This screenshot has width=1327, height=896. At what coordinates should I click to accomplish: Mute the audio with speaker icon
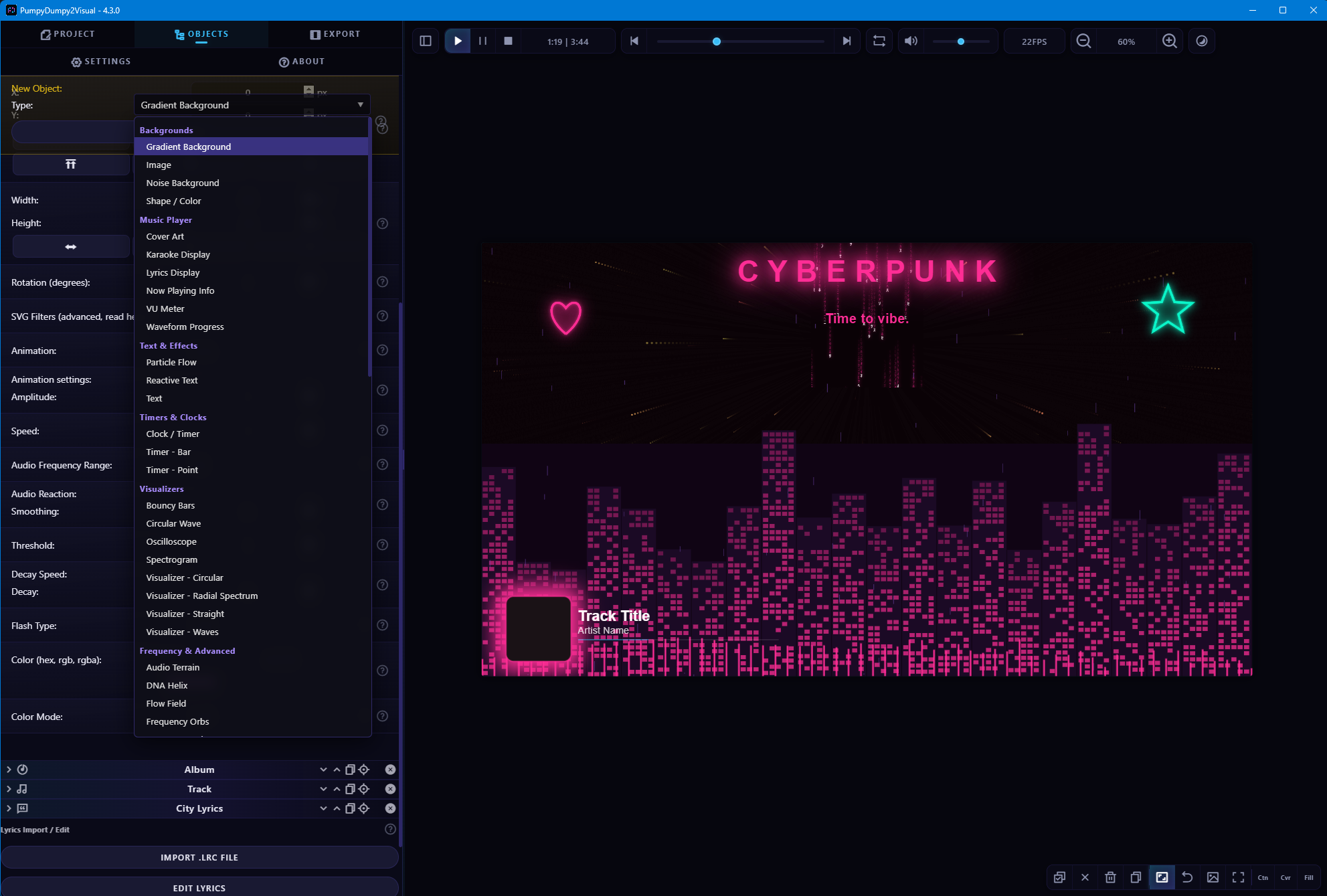tap(911, 41)
